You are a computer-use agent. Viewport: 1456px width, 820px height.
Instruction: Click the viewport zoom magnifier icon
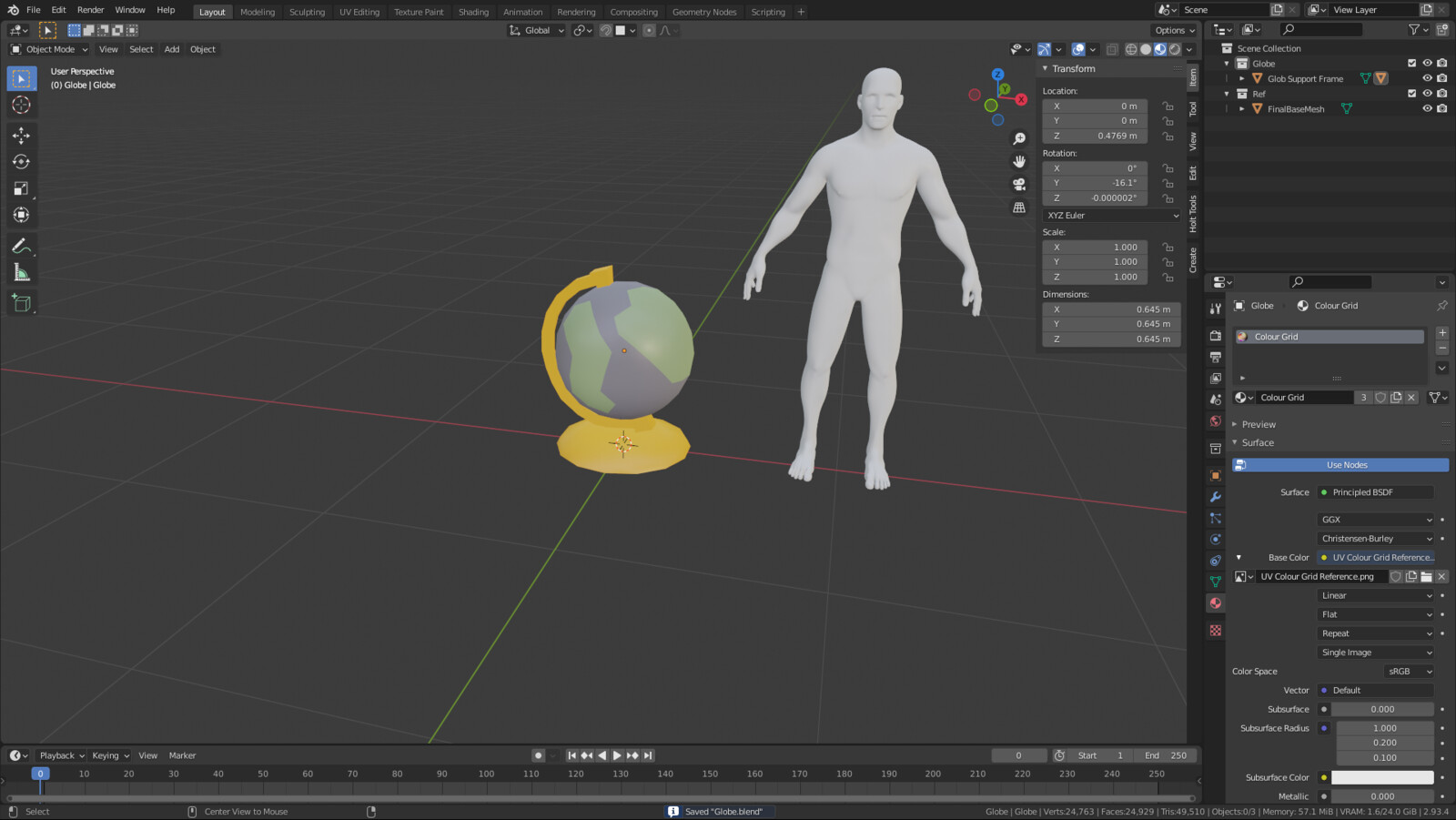1019,138
